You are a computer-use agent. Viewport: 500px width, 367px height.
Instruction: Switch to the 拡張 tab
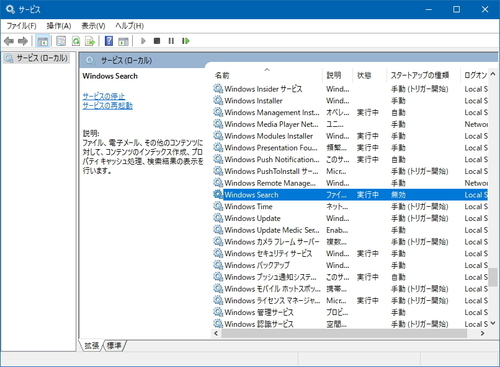(91, 346)
